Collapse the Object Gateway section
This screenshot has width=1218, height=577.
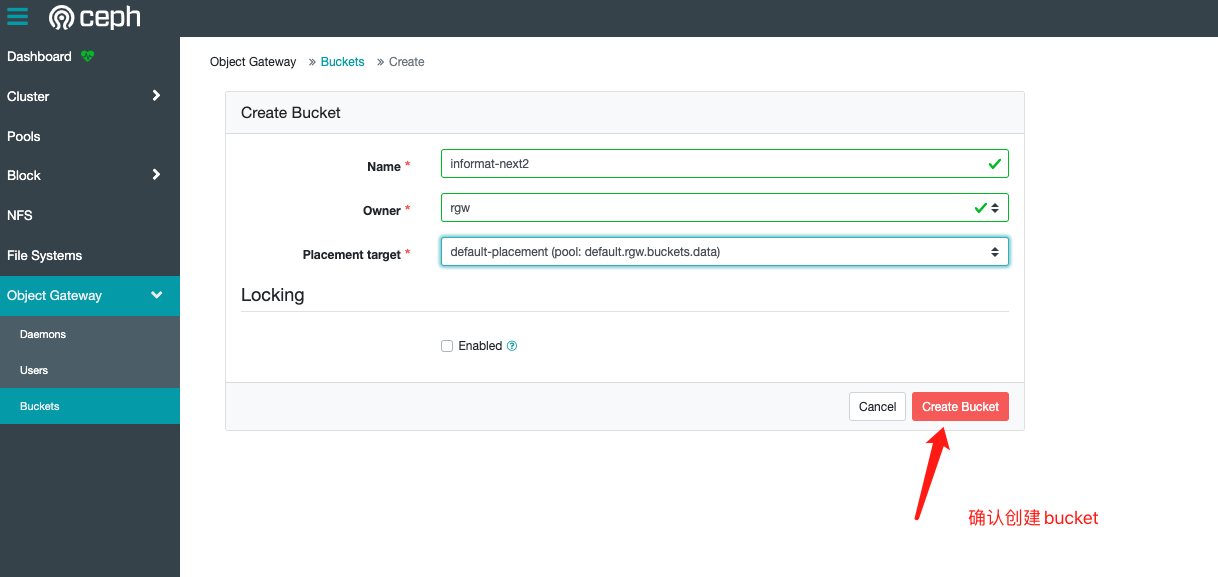click(x=156, y=295)
